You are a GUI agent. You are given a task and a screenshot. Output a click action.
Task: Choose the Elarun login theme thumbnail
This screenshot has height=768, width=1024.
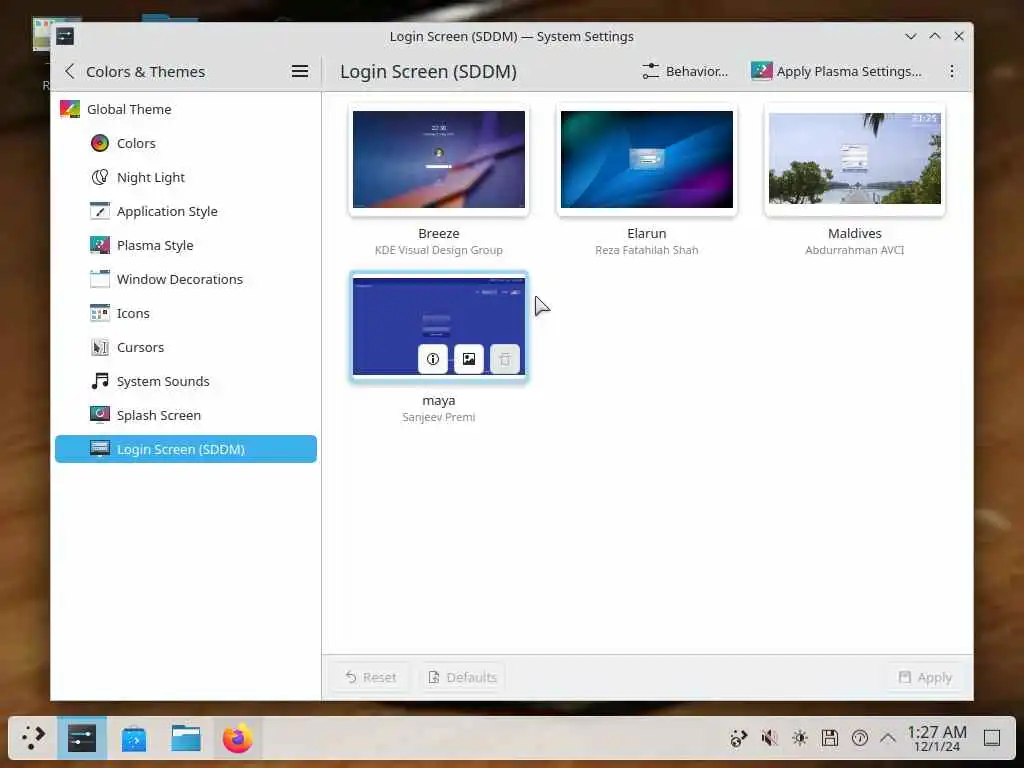pyautogui.click(x=647, y=159)
